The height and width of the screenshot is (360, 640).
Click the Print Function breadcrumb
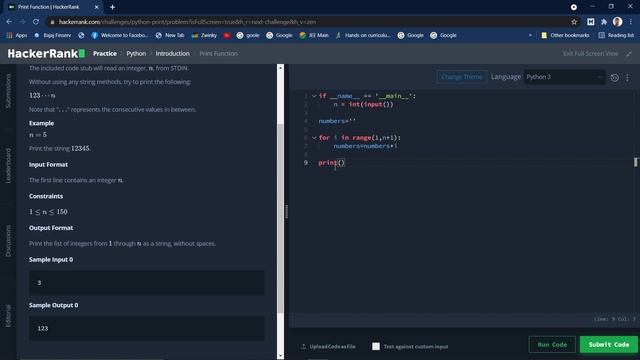pos(218,53)
